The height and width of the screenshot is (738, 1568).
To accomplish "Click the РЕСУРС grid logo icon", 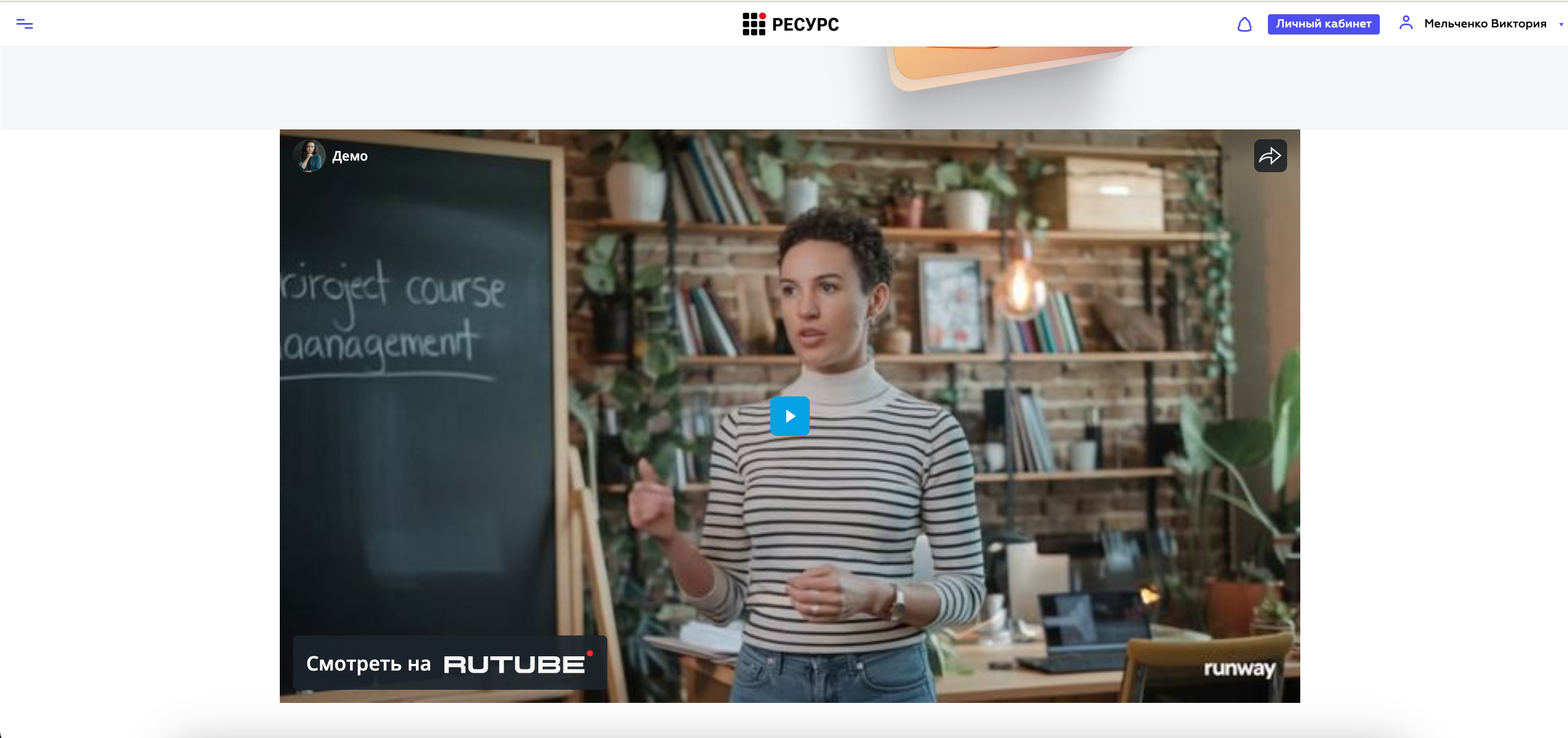I will point(754,24).
